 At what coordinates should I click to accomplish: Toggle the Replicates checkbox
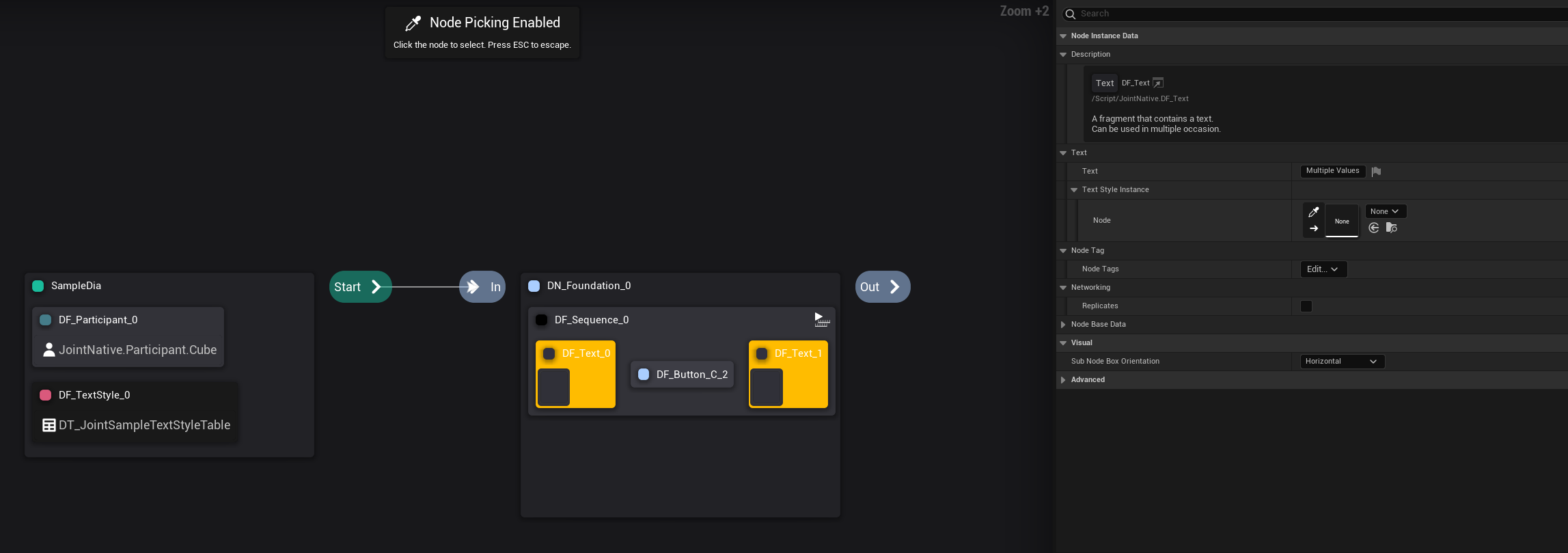tap(1306, 306)
